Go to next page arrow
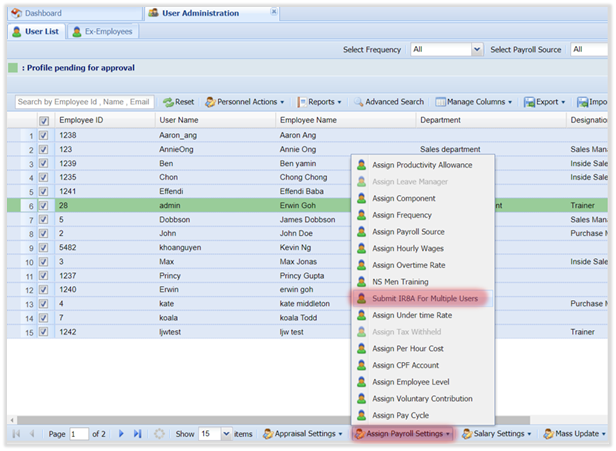This screenshot has height=451, width=616. pos(122,434)
